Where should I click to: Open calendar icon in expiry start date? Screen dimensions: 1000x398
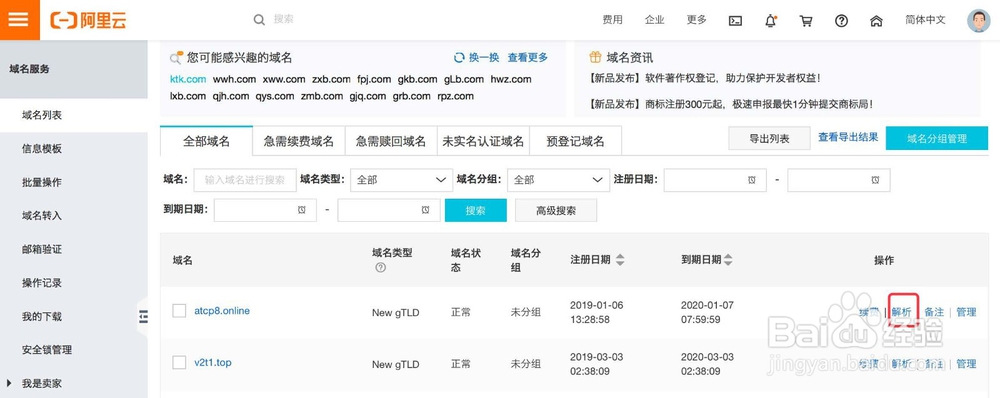pyautogui.click(x=302, y=210)
